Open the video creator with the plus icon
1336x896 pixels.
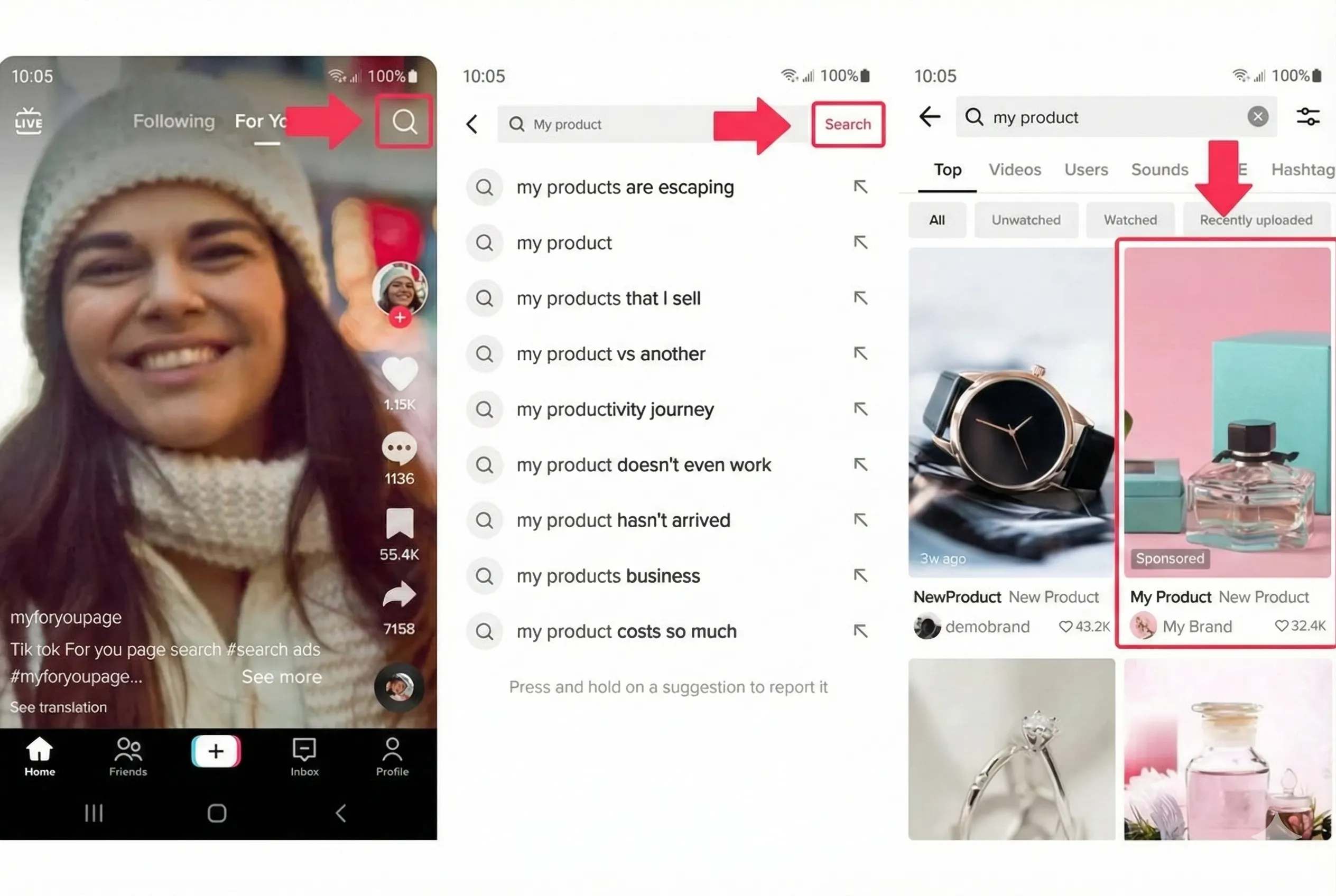[x=215, y=751]
